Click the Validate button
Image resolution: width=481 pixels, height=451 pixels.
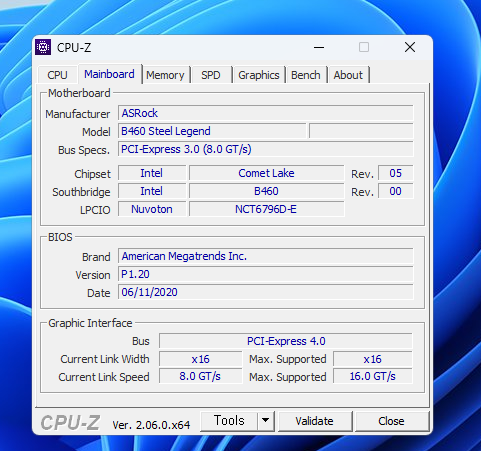[x=314, y=421]
